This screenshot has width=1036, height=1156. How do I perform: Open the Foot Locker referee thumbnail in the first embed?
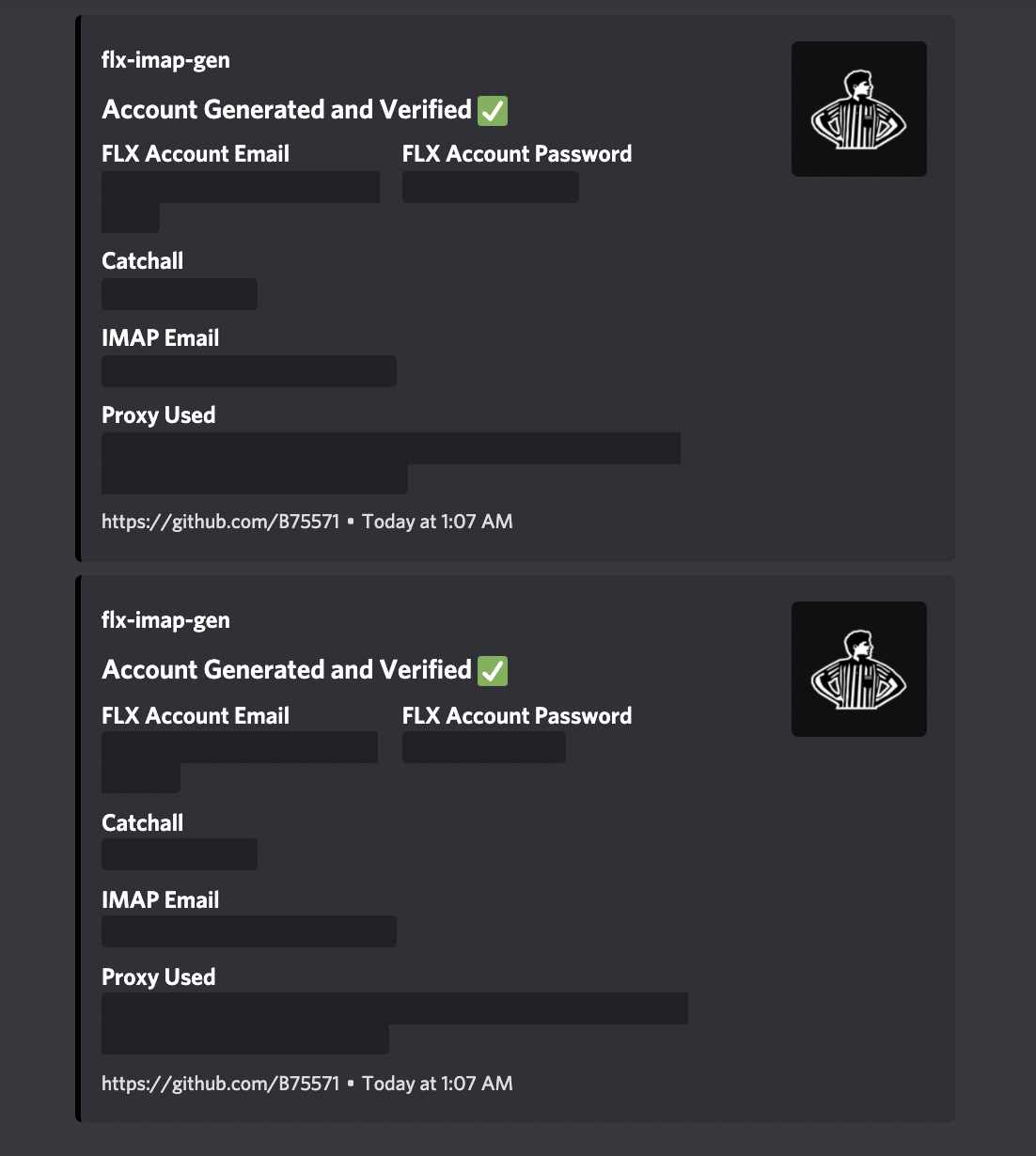(858, 108)
